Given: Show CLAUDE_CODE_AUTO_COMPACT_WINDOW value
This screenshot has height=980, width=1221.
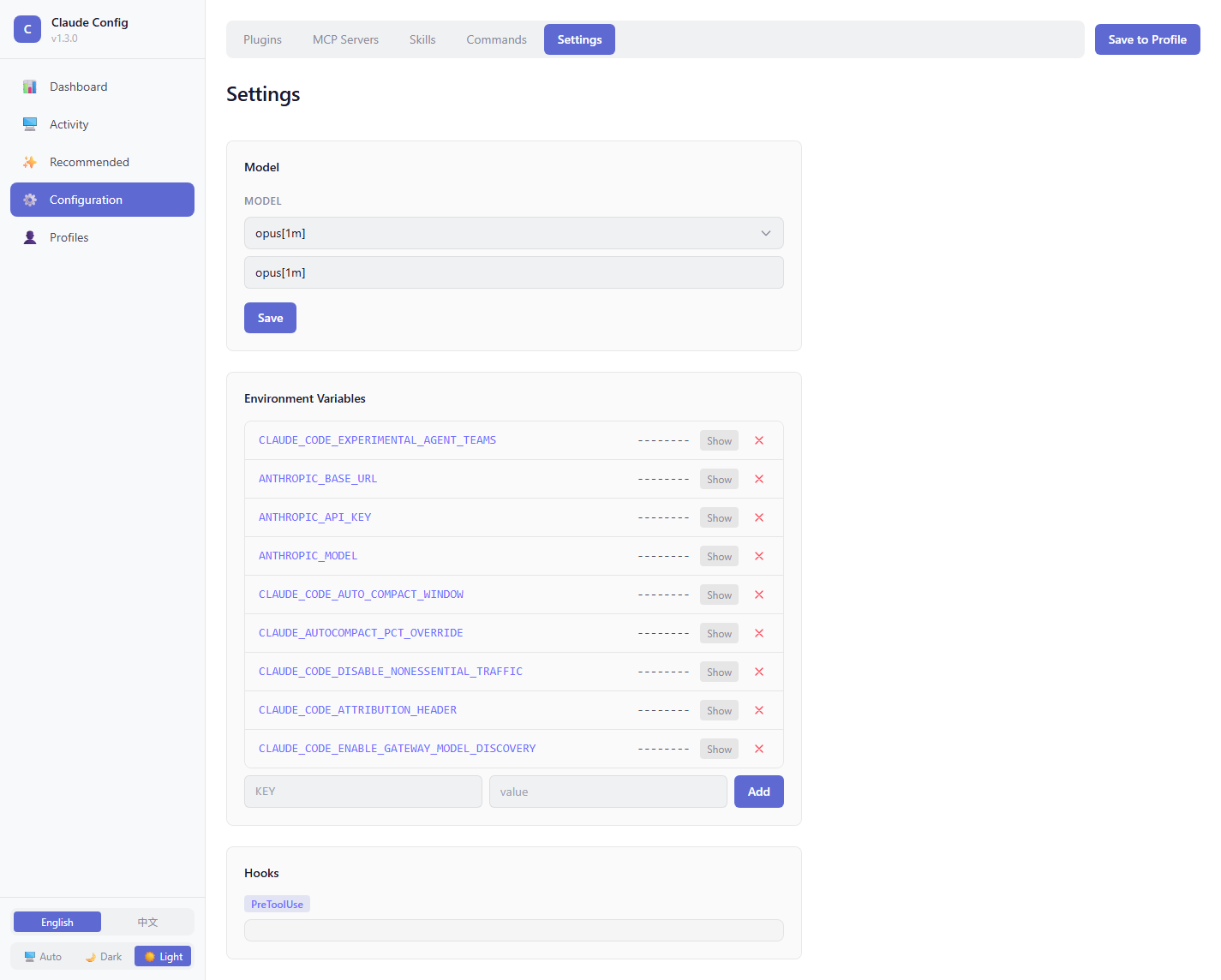Looking at the screenshot, I should [719, 595].
